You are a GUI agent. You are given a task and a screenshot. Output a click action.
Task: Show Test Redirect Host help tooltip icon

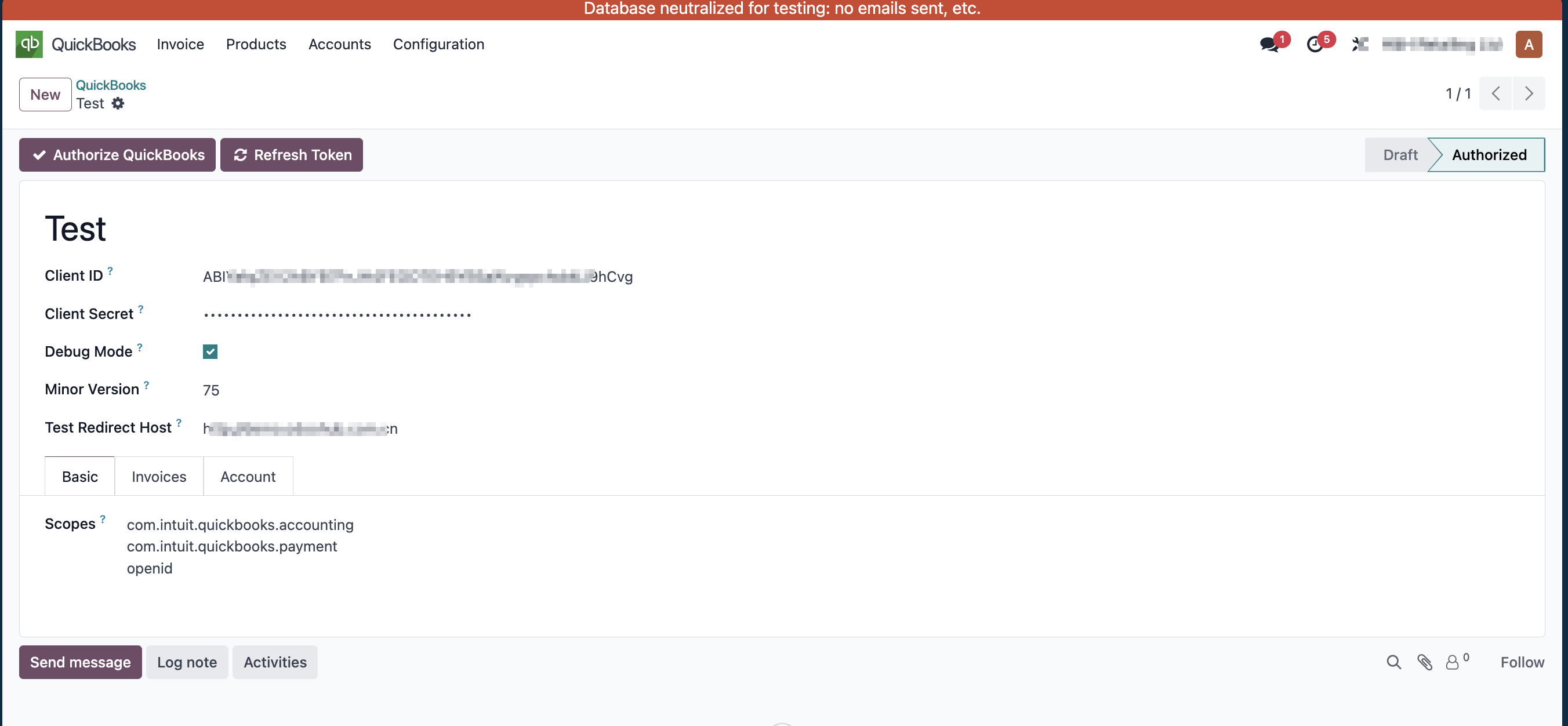[x=179, y=423]
